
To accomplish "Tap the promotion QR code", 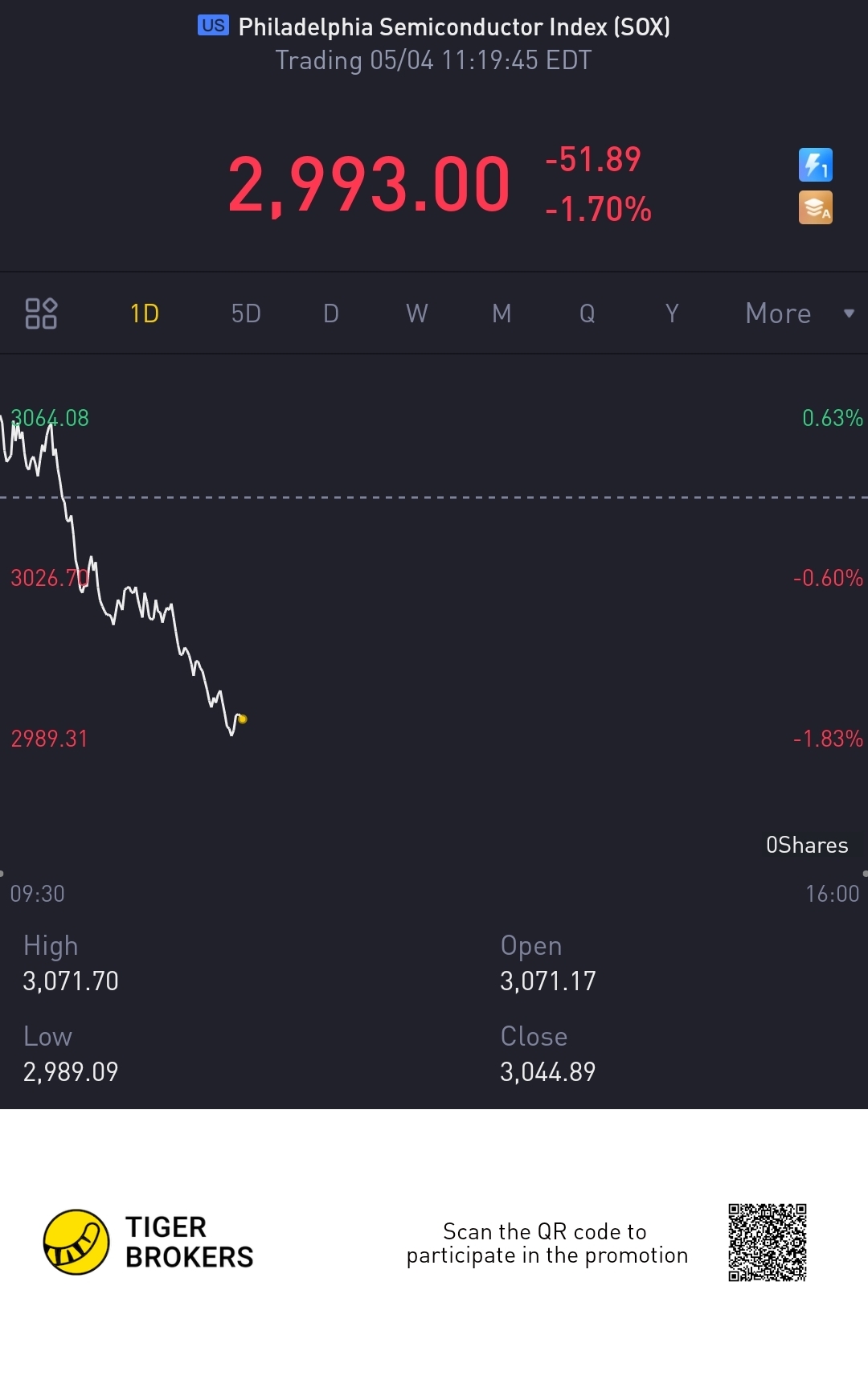I will [x=768, y=1243].
